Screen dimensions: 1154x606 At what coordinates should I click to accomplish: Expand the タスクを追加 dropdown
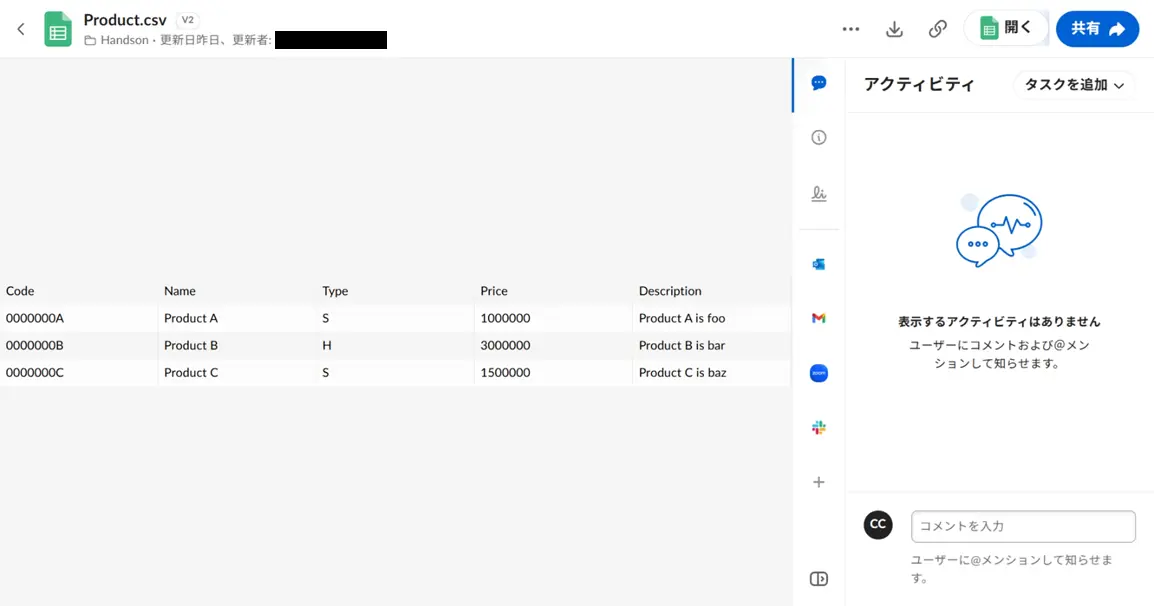pyautogui.click(x=1074, y=85)
